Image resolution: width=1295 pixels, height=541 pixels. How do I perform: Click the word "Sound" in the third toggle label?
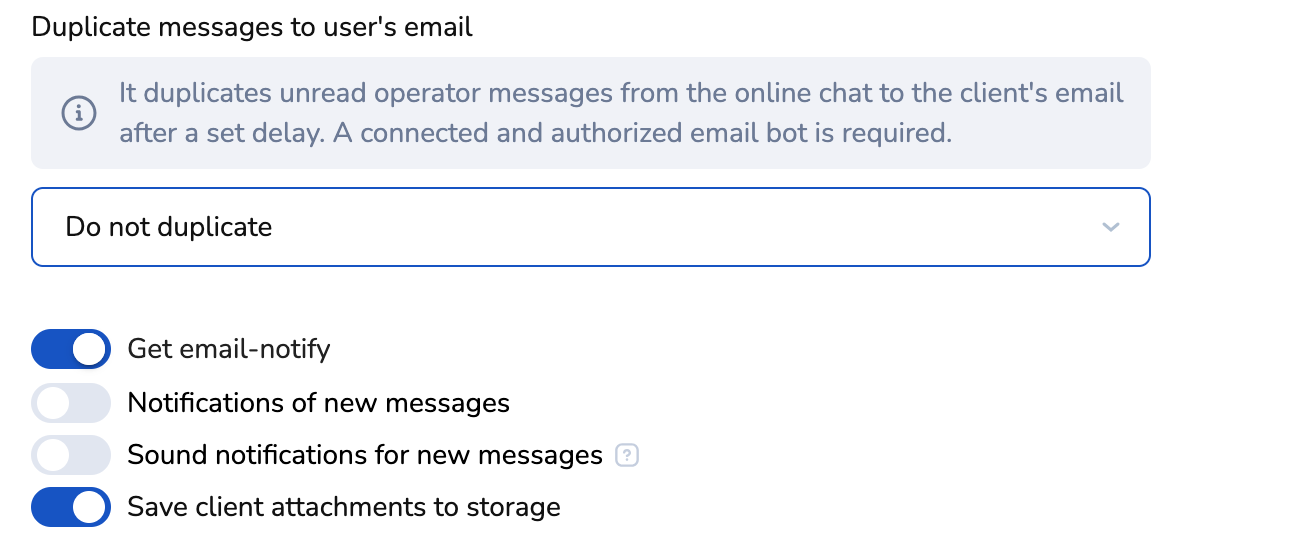tap(162, 456)
